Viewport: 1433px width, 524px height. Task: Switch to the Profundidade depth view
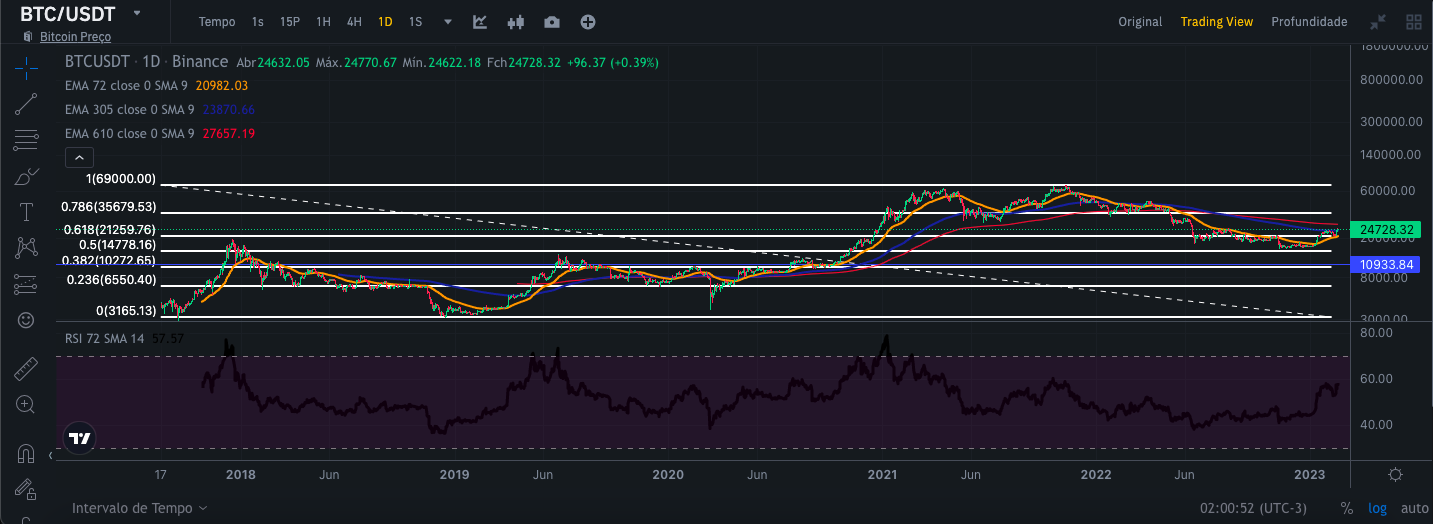pos(1309,21)
